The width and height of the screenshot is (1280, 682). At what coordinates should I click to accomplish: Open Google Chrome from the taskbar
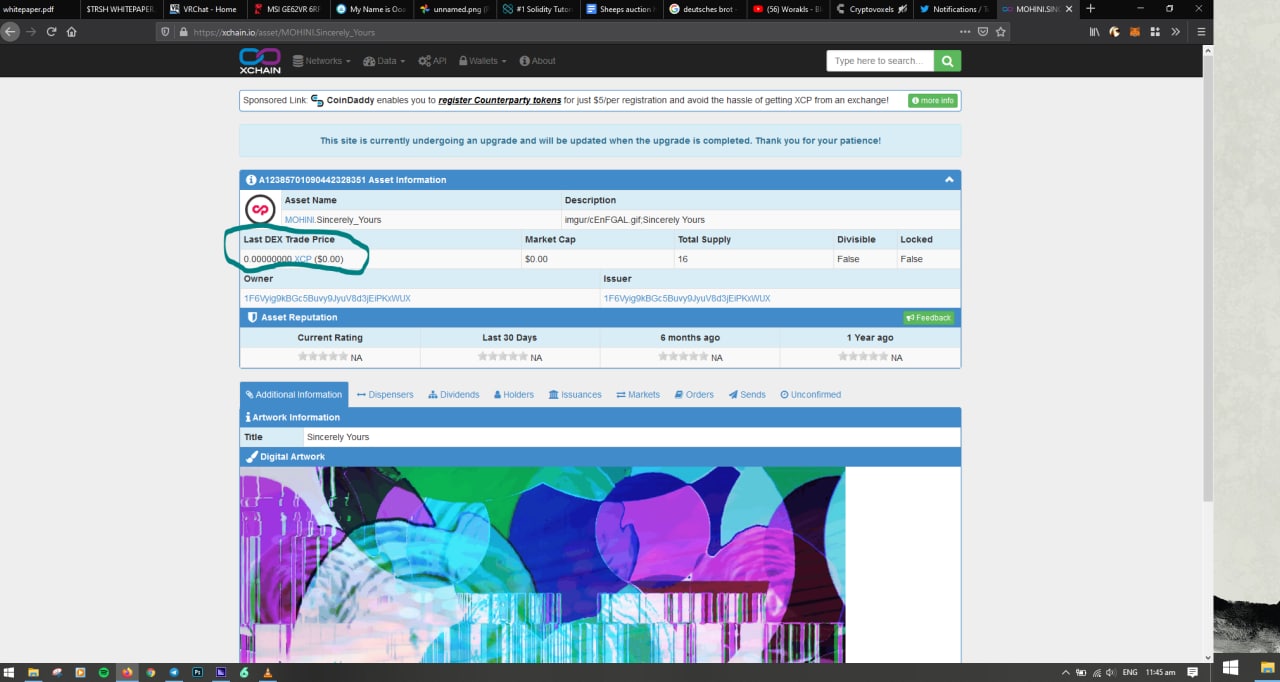tap(150, 672)
